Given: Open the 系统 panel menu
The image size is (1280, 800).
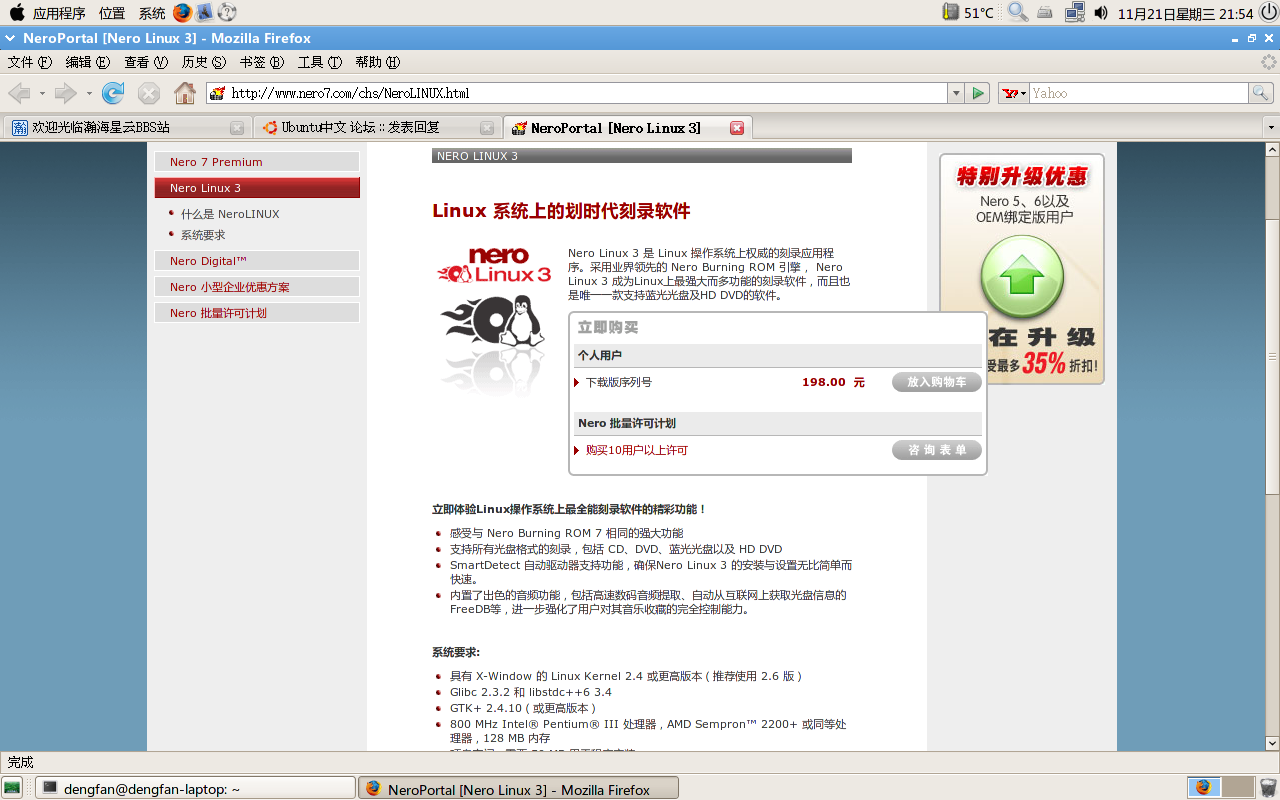Looking at the screenshot, I should [152, 13].
